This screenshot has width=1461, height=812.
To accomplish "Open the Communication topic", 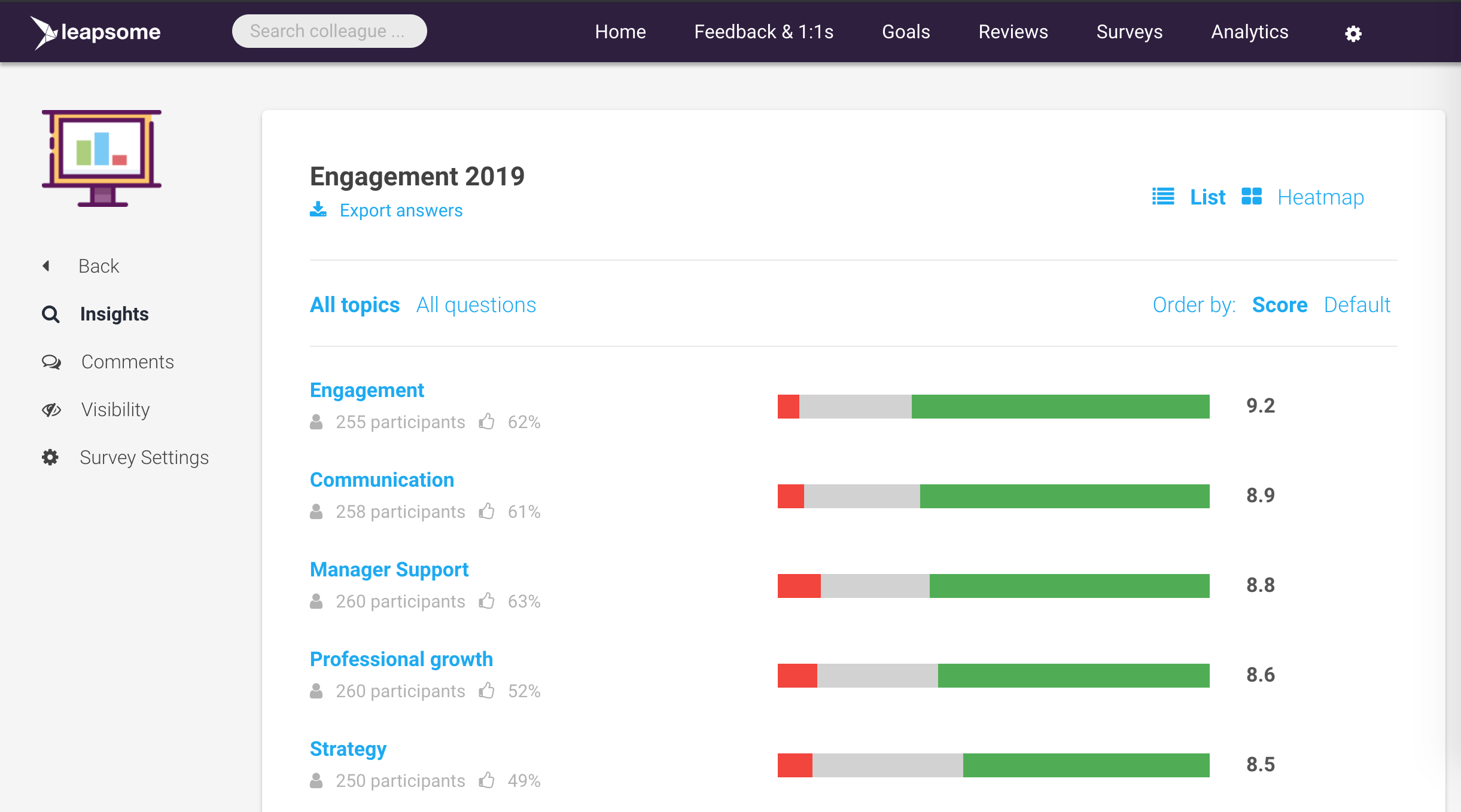I will 382,480.
